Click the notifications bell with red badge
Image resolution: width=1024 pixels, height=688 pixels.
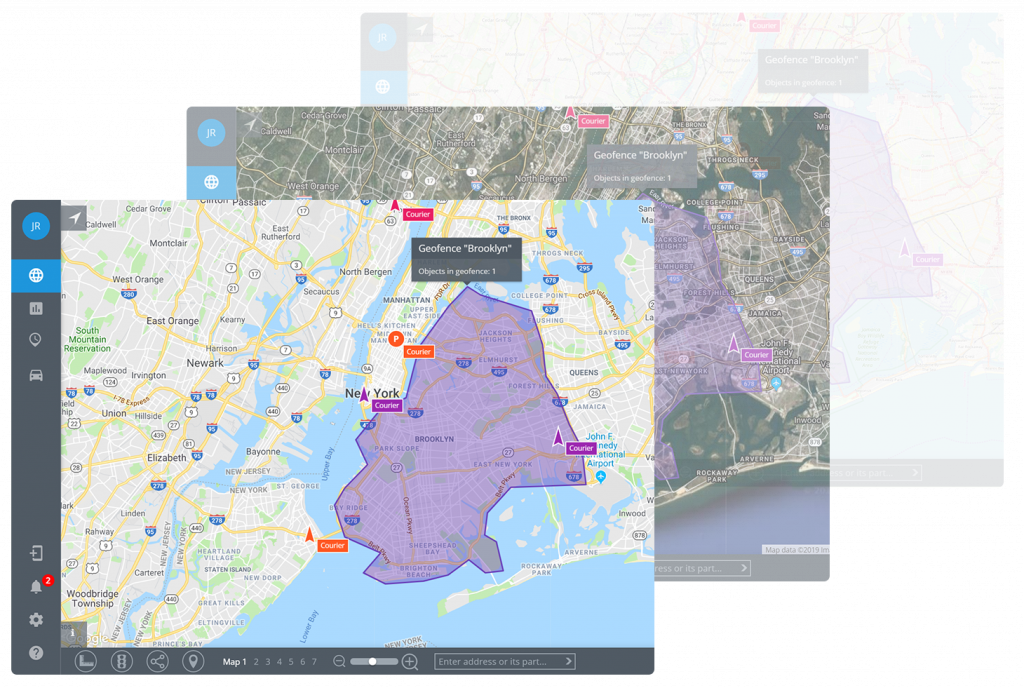pos(37,586)
